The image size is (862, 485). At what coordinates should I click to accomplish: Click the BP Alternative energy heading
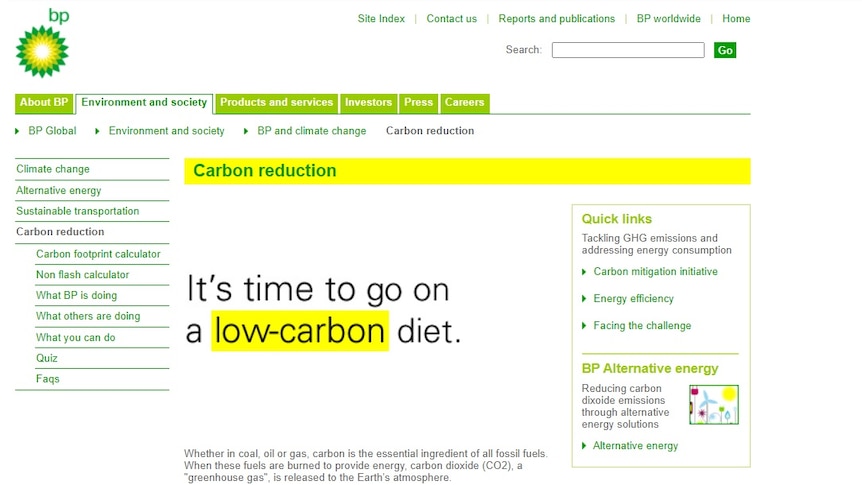[x=650, y=368]
